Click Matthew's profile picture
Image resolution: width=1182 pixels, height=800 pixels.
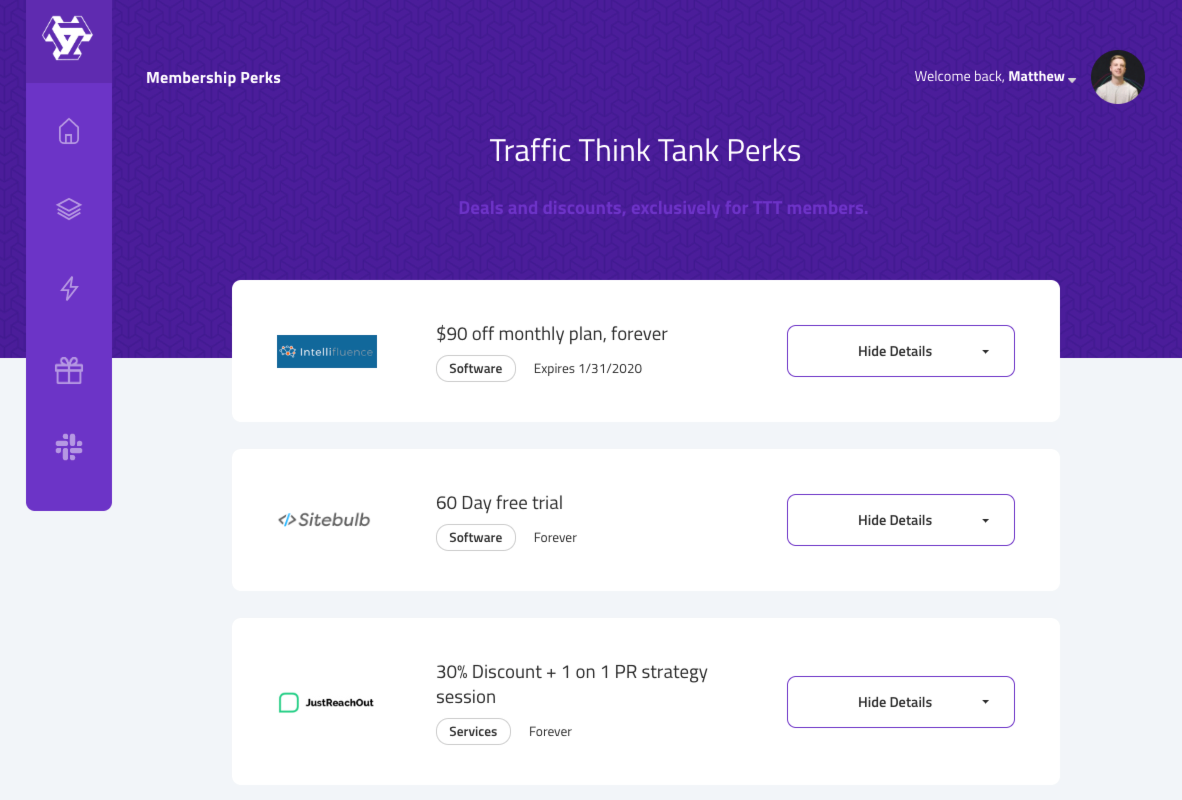pyautogui.click(x=1118, y=77)
